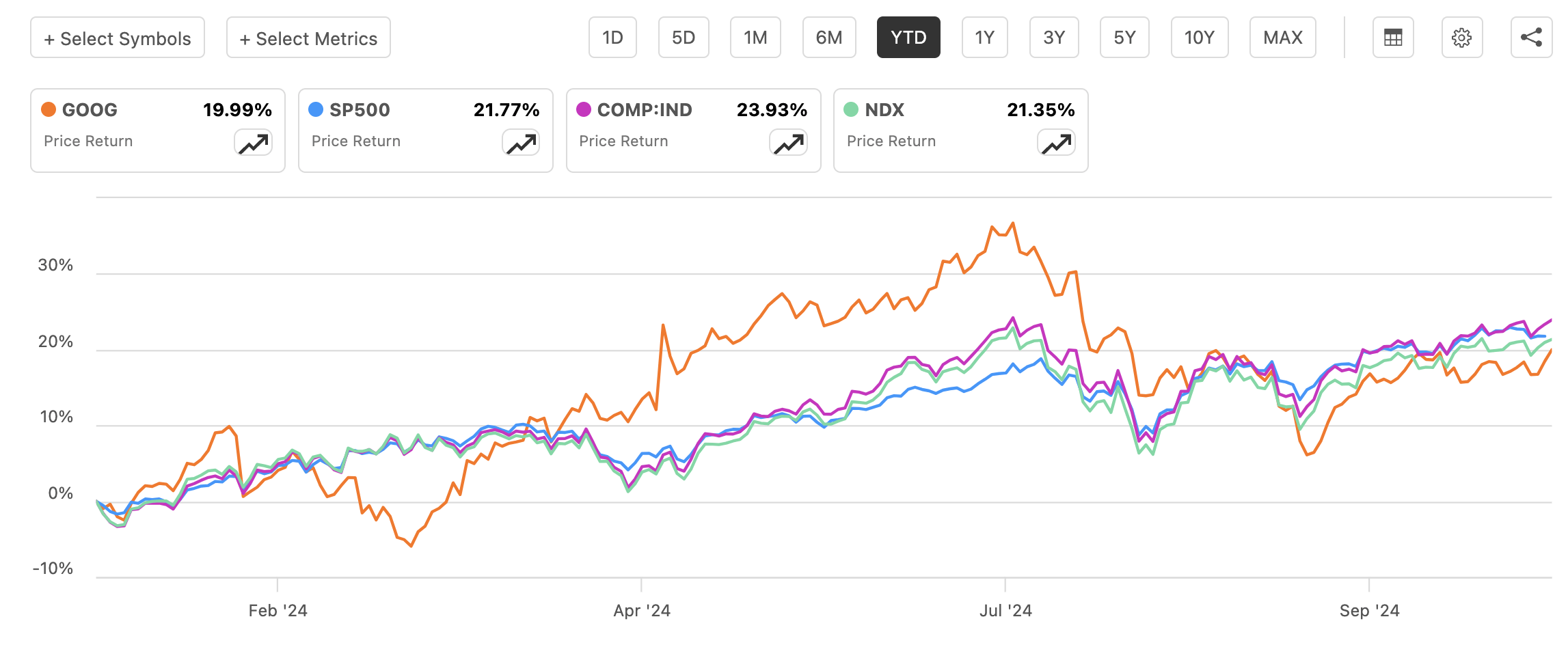Click COMP:IND trend chart icon
The width and height of the screenshot is (1568, 645).
coord(788,143)
